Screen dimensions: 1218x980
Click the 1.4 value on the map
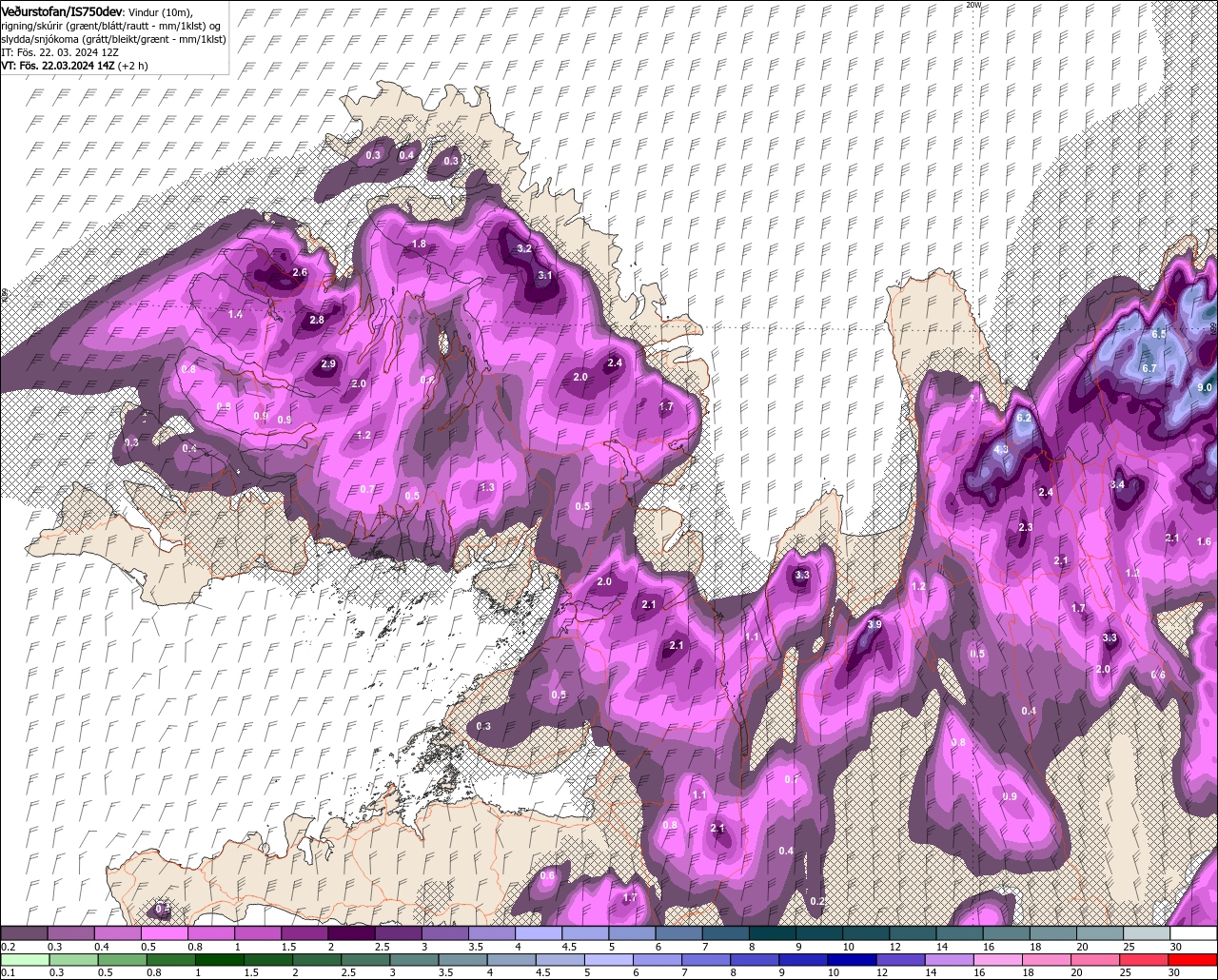[236, 314]
